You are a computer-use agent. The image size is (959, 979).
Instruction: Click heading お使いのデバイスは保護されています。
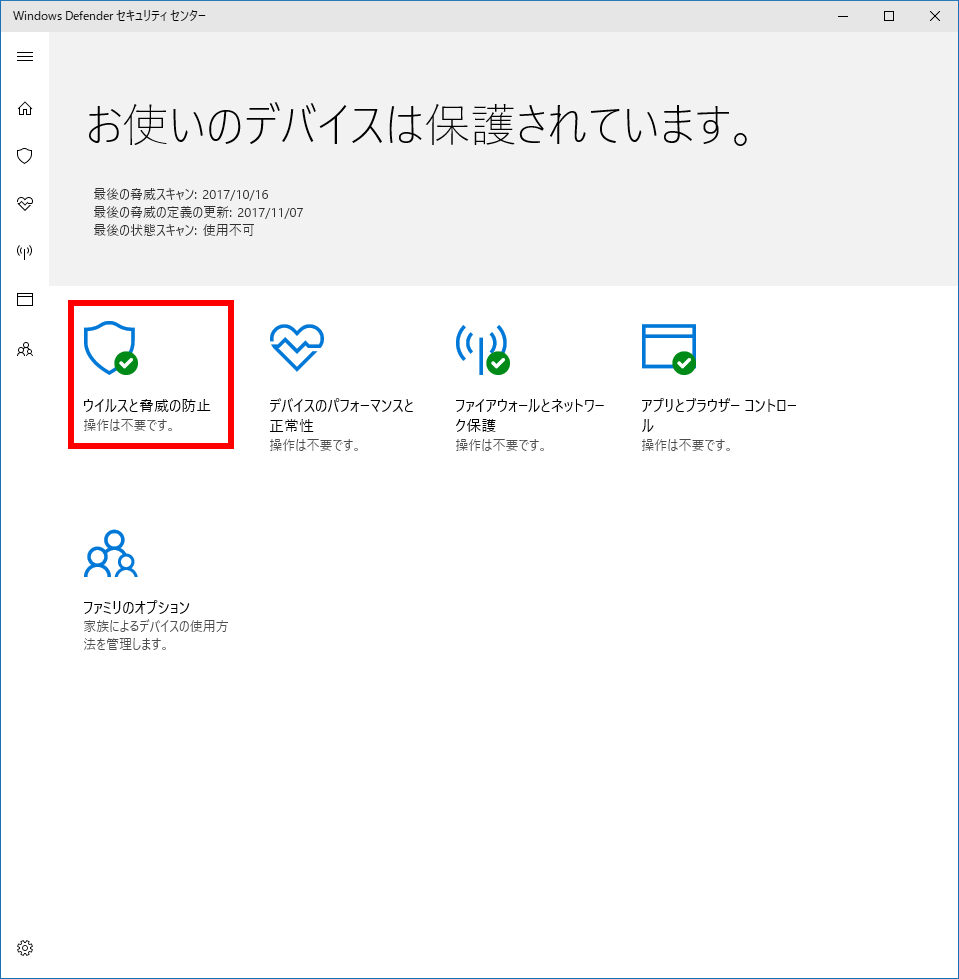(418, 124)
